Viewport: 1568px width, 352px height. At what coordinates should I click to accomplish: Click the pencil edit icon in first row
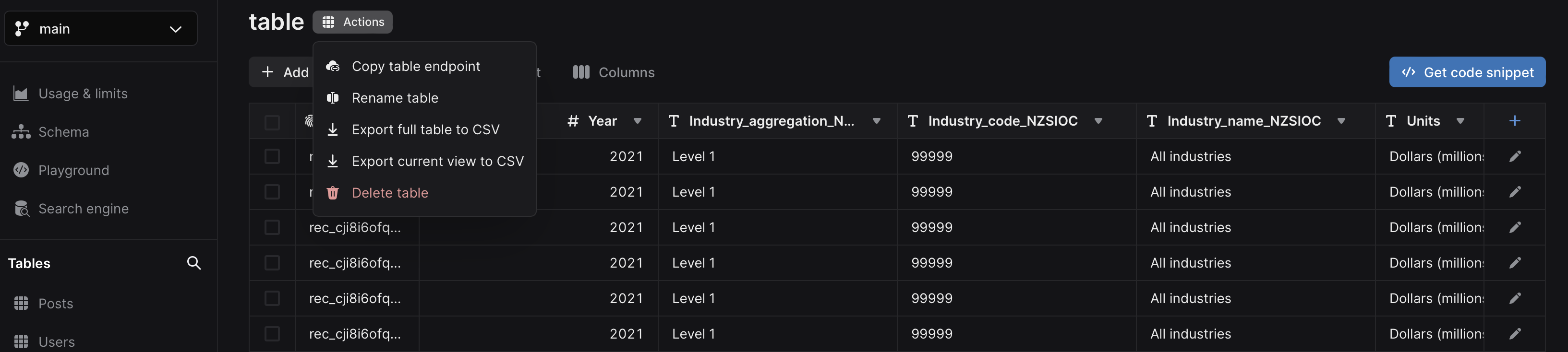(1515, 156)
